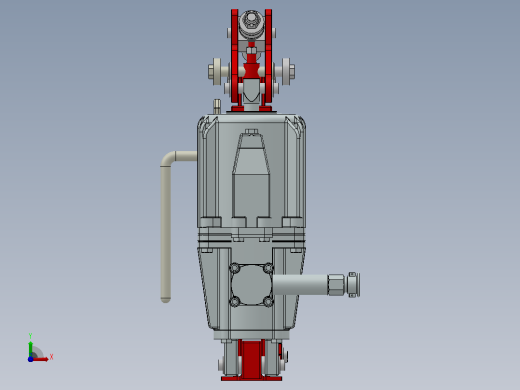
Task: Select the left roller wheel on axle
Action: tap(217, 71)
